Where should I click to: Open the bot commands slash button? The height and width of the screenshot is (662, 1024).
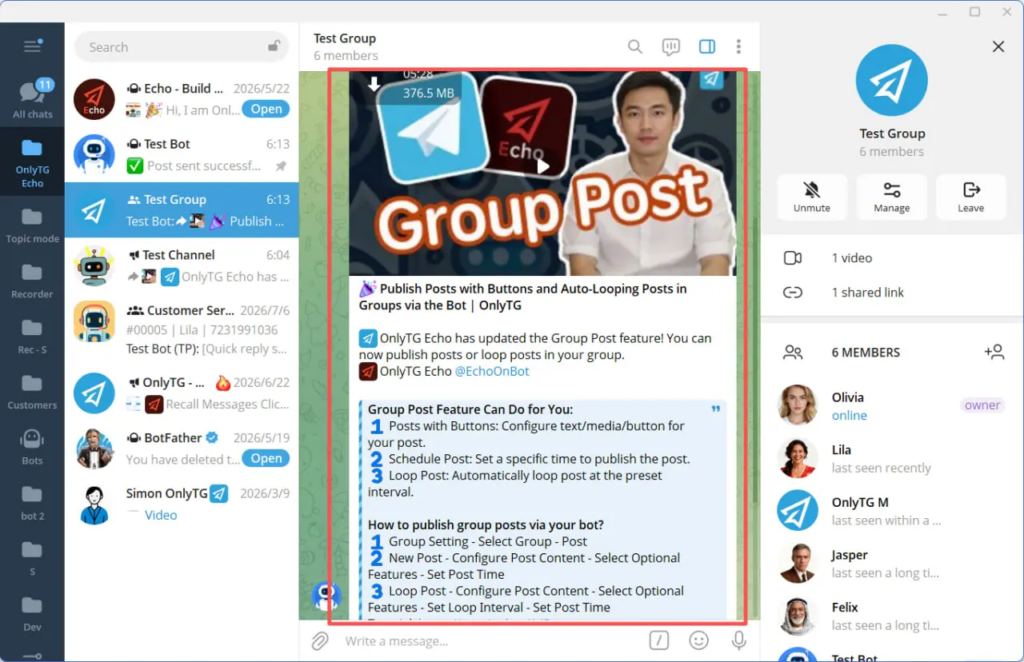pos(659,640)
